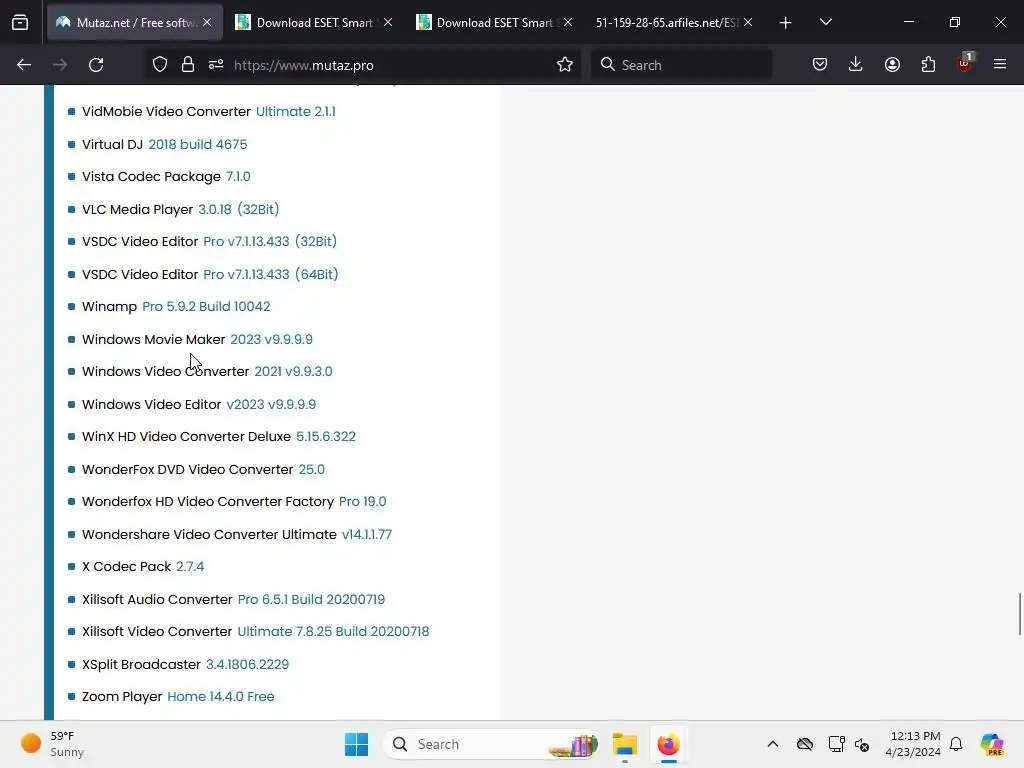The height and width of the screenshot is (768, 1024).
Task: Open File Explorer from the taskbar
Action: pos(625,744)
